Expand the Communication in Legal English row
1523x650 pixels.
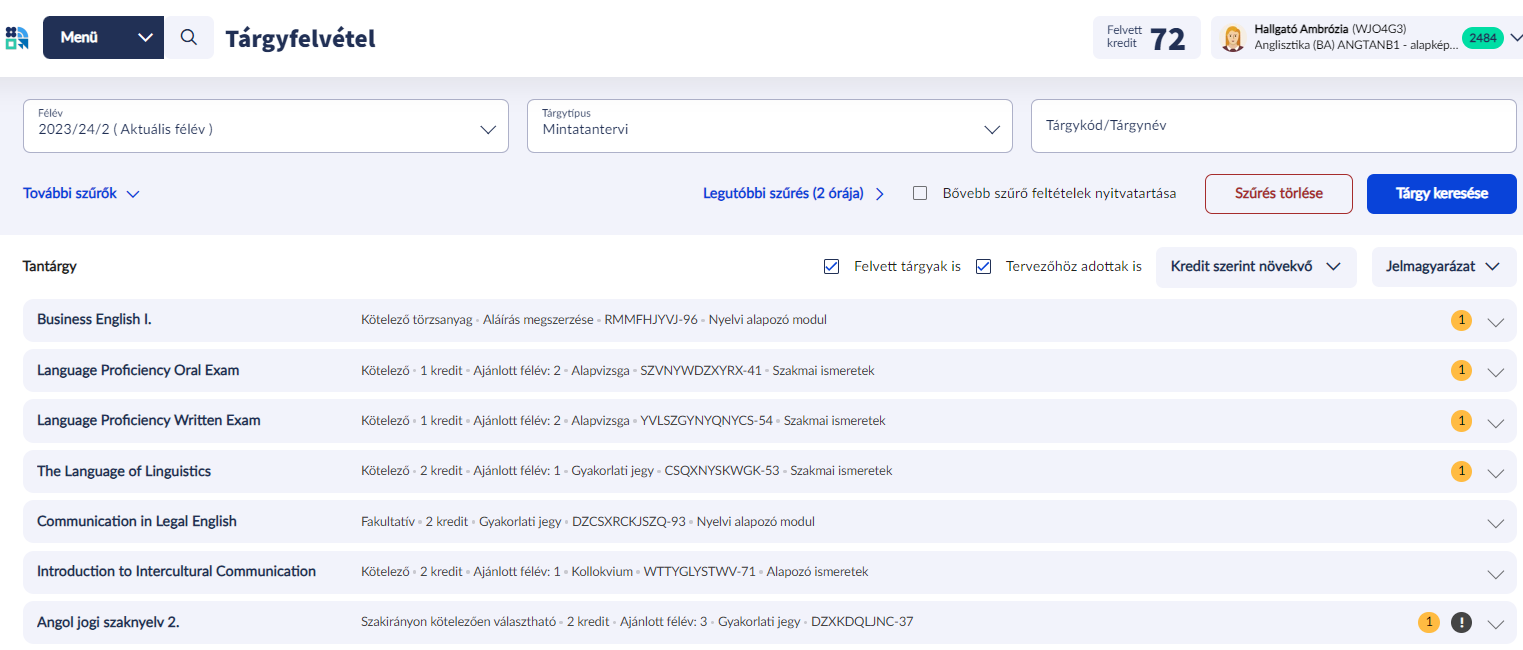(1495, 522)
